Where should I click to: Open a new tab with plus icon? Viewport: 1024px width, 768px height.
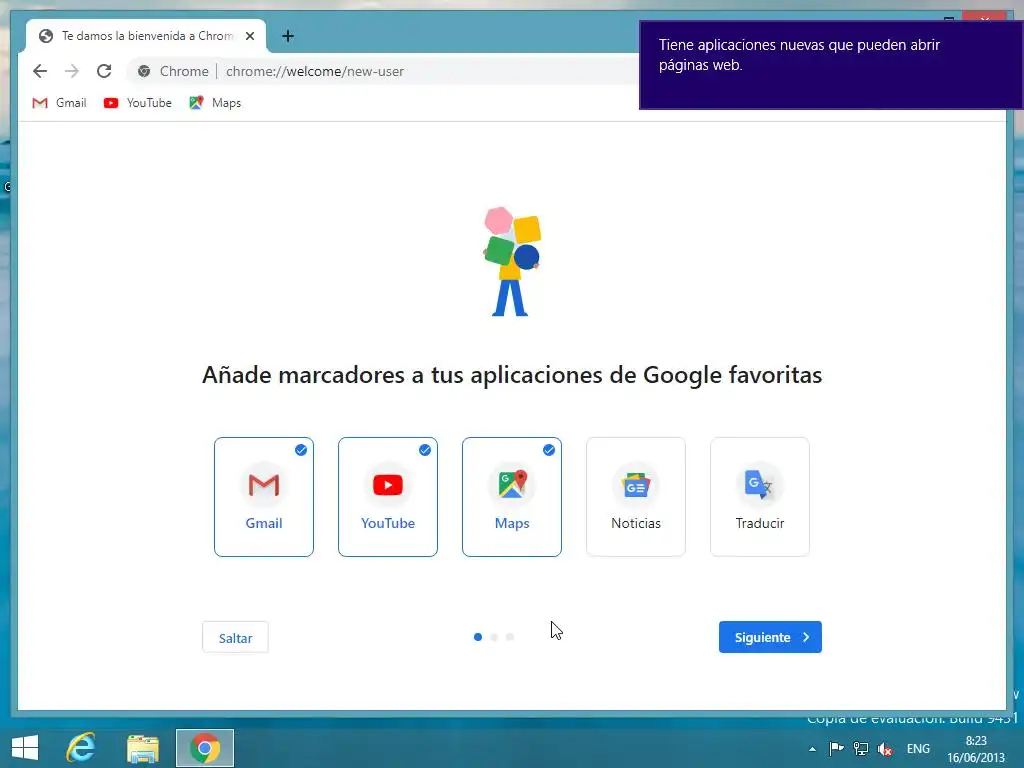coord(288,36)
